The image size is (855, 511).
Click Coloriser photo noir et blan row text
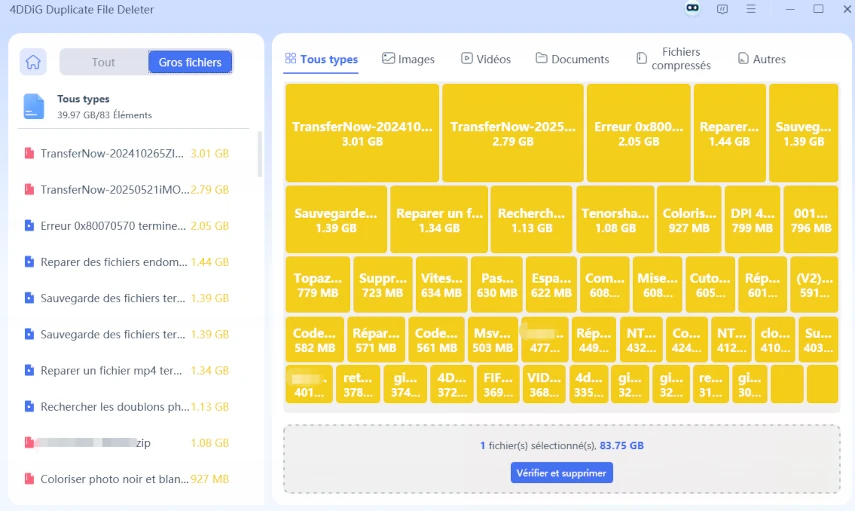coord(115,479)
